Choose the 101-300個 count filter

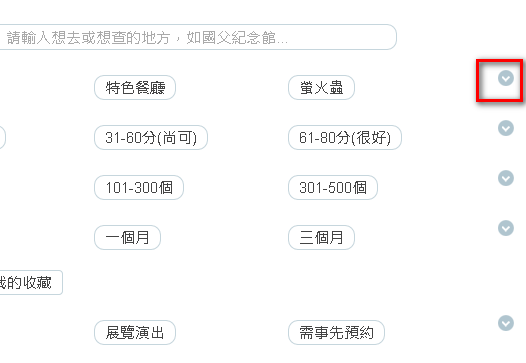point(139,188)
